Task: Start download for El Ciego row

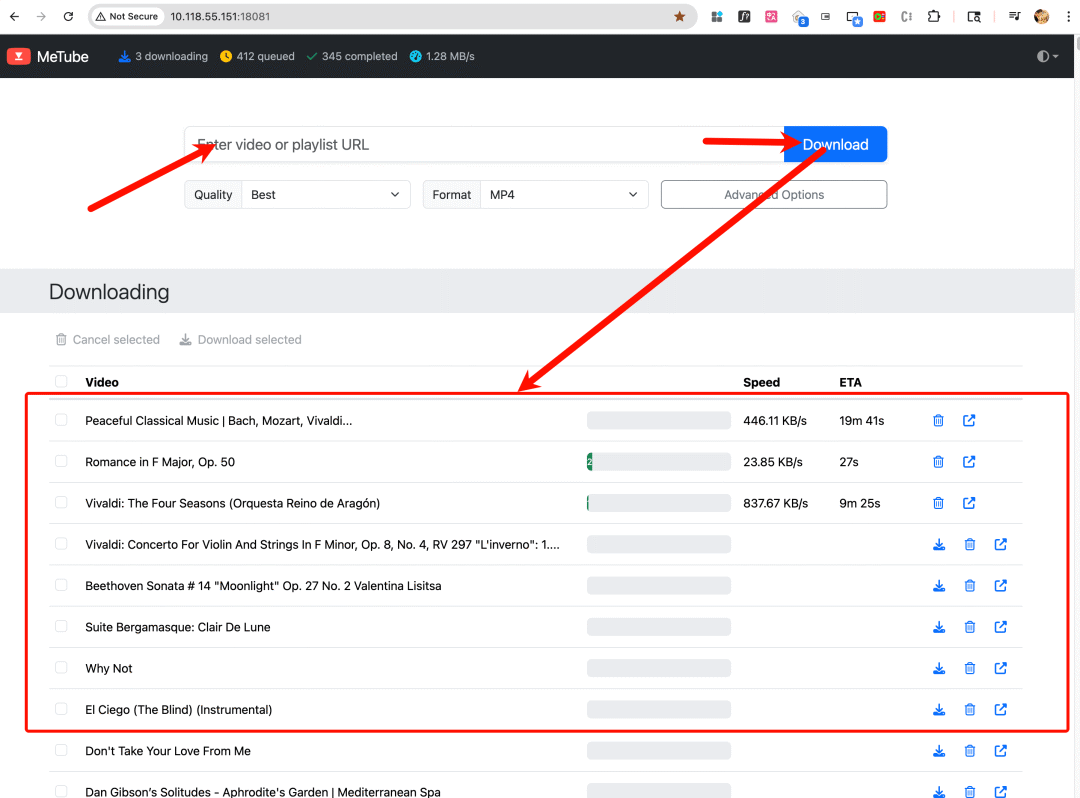Action: (x=939, y=710)
